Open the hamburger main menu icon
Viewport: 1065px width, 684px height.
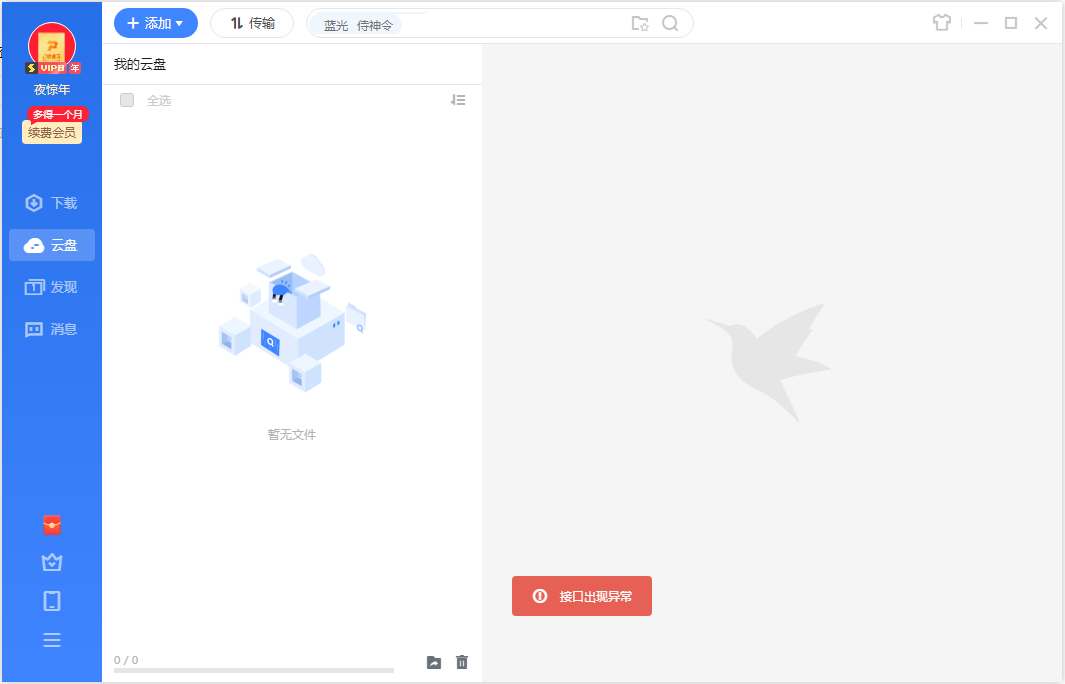(52, 640)
